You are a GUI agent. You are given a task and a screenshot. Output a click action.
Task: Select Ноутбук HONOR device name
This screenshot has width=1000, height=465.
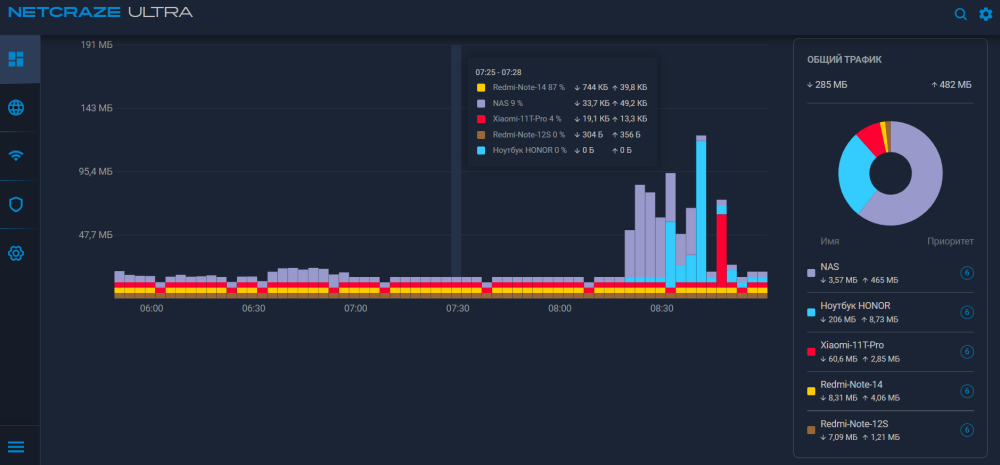pyautogui.click(x=855, y=306)
